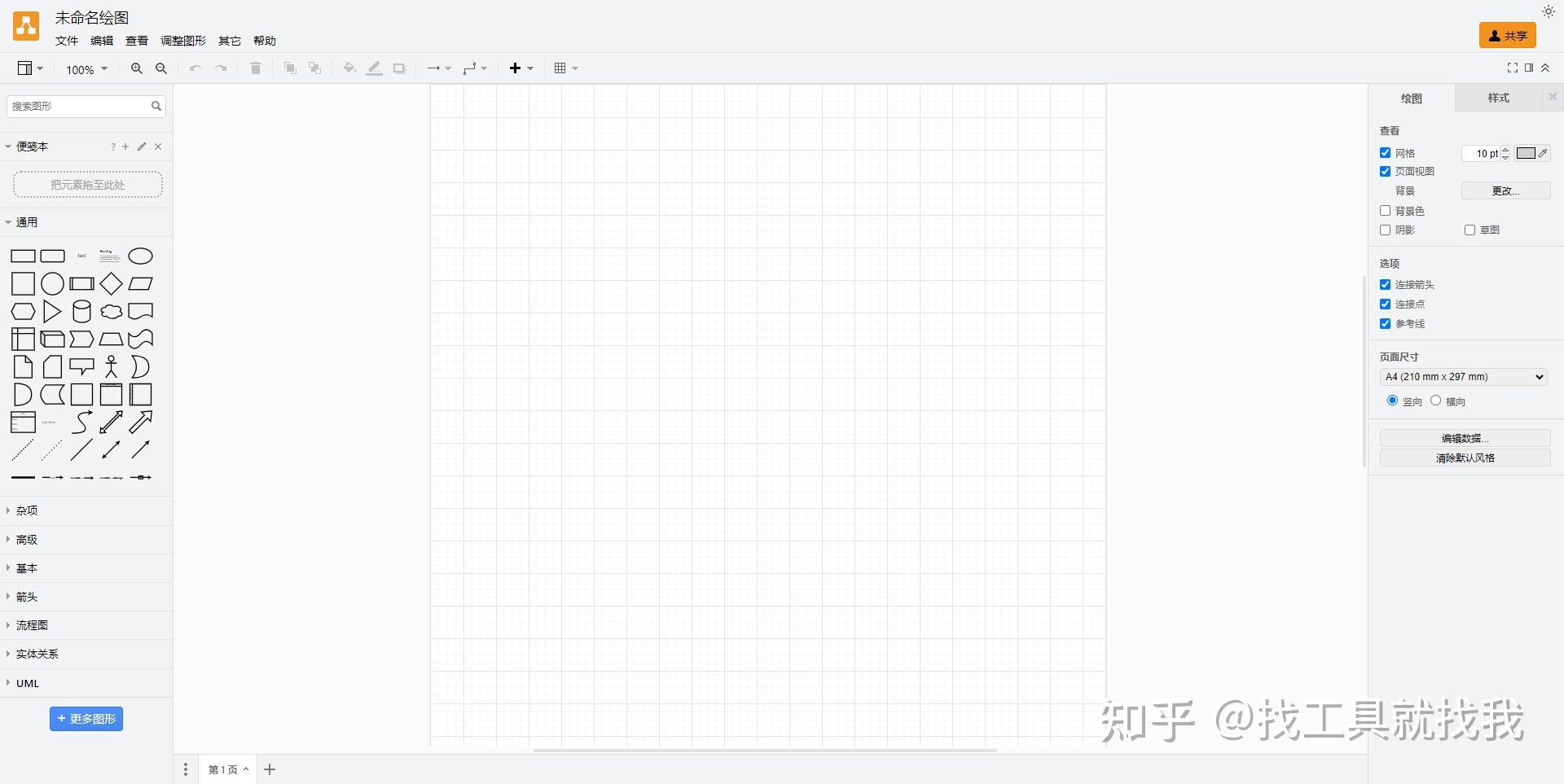Expand the 高级 shape category

[x=86, y=540]
